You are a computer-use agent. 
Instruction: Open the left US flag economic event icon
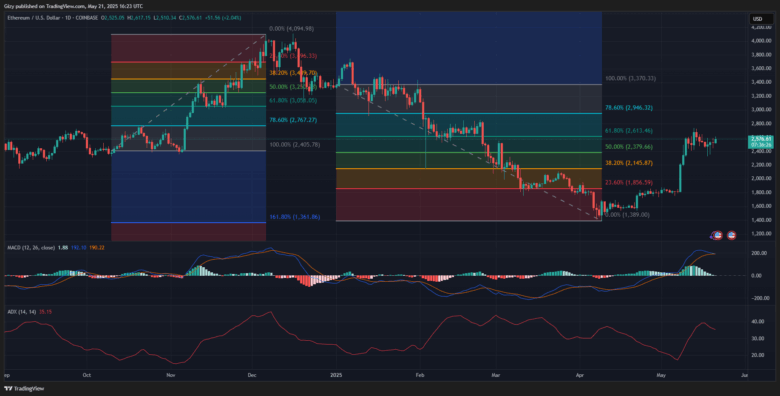(x=718, y=234)
